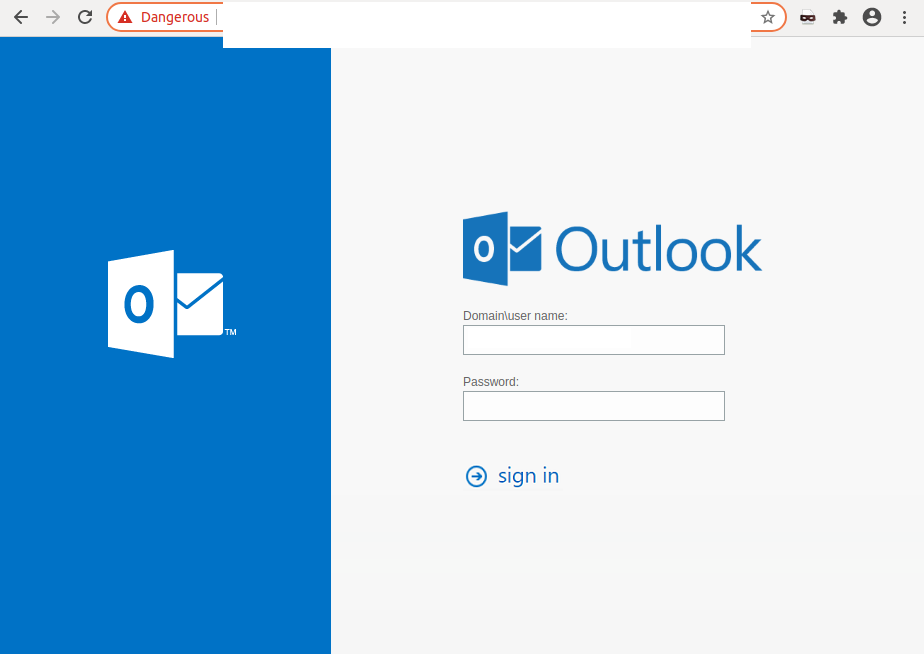Screen dimensions: 924x654
Task: Click the TM mark next to Outlook logo
Action: click(x=231, y=331)
